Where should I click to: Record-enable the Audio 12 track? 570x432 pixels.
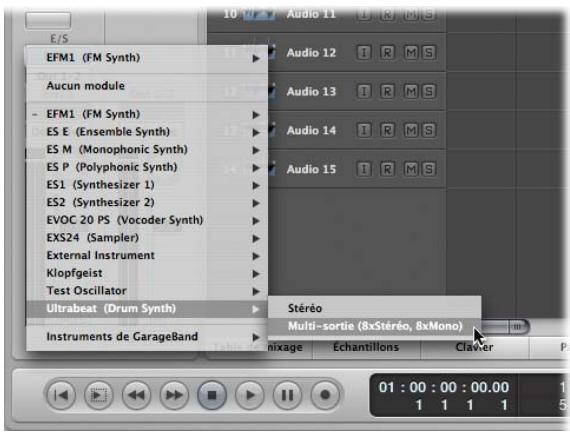click(x=387, y=53)
